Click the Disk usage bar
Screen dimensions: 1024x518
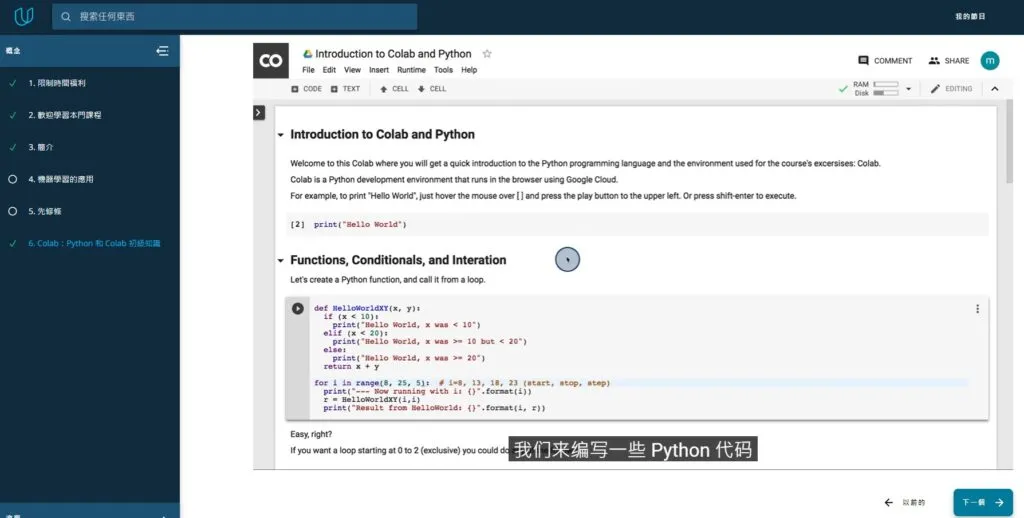(886, 93)
